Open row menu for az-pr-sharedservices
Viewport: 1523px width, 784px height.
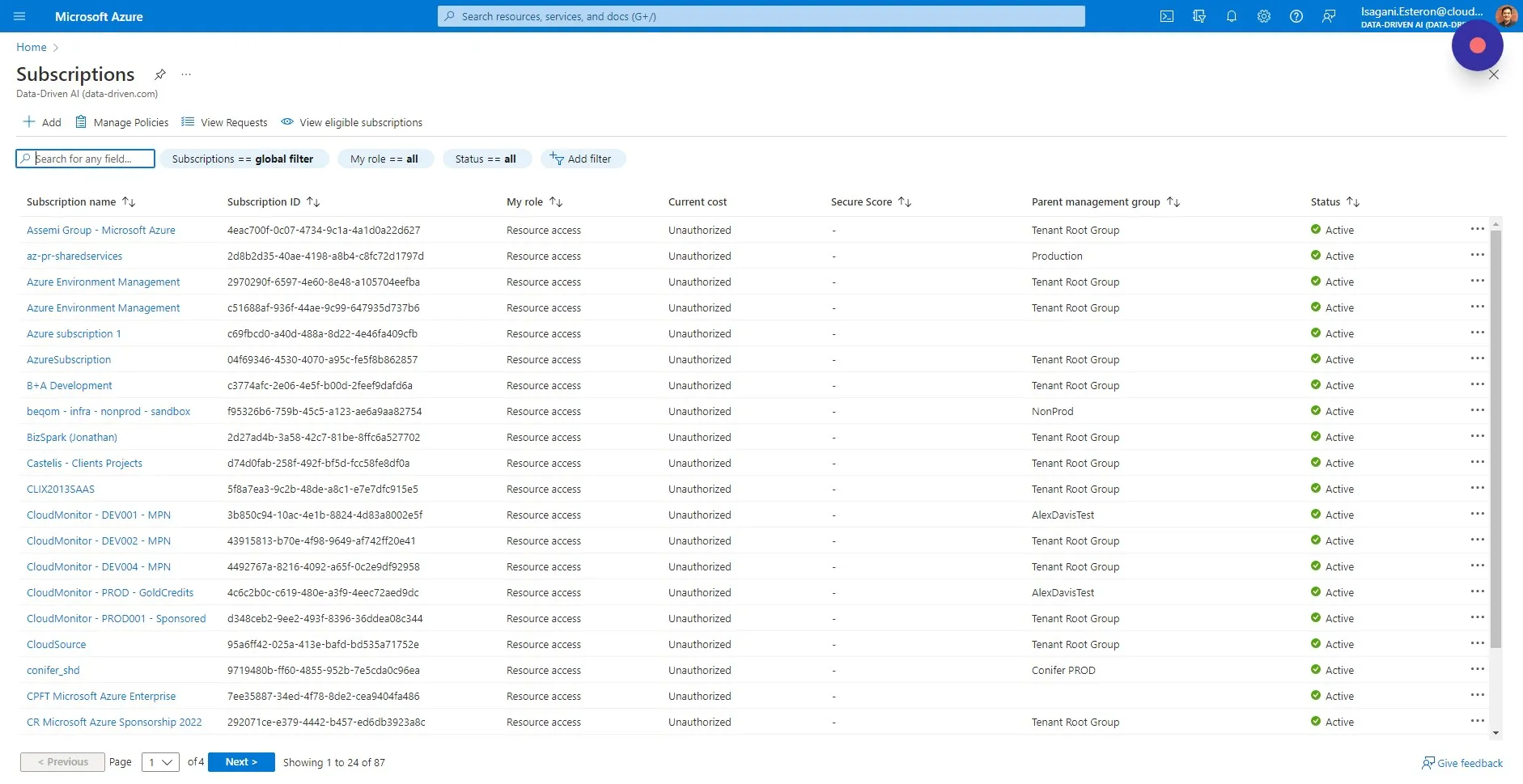[1478, 255]
